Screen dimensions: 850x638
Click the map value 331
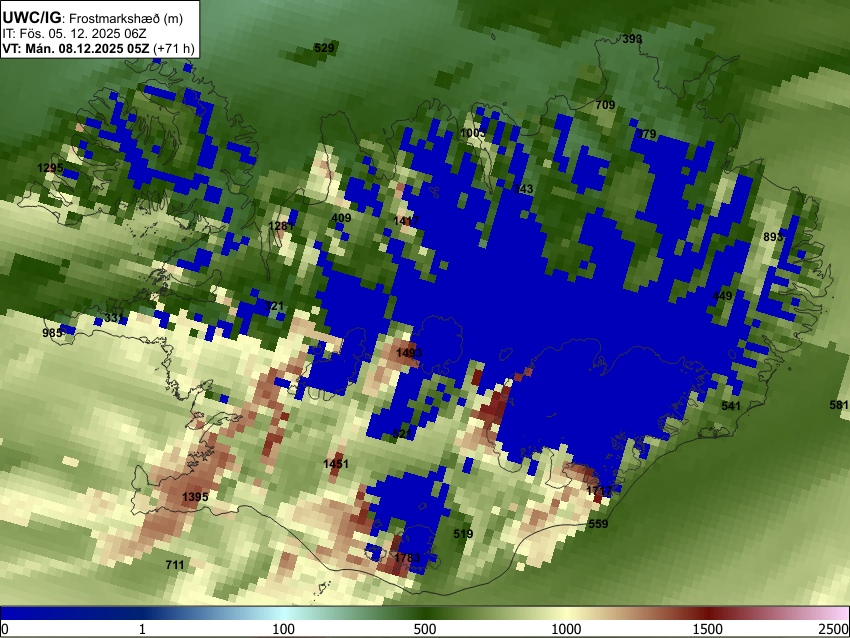click(114, 318)
